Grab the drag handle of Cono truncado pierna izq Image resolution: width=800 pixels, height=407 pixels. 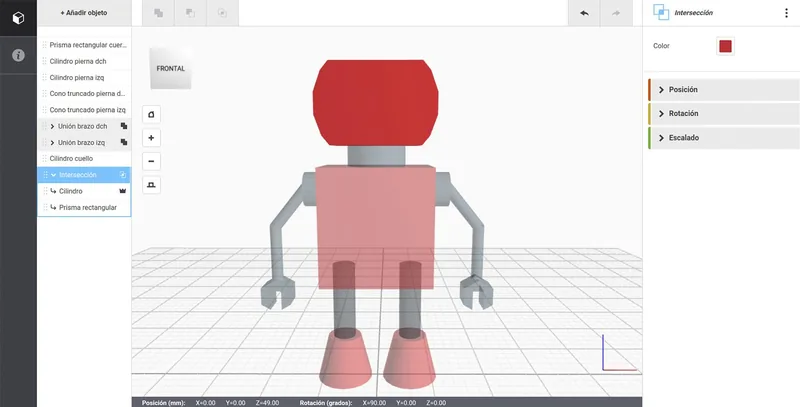[x=44, y=110]
